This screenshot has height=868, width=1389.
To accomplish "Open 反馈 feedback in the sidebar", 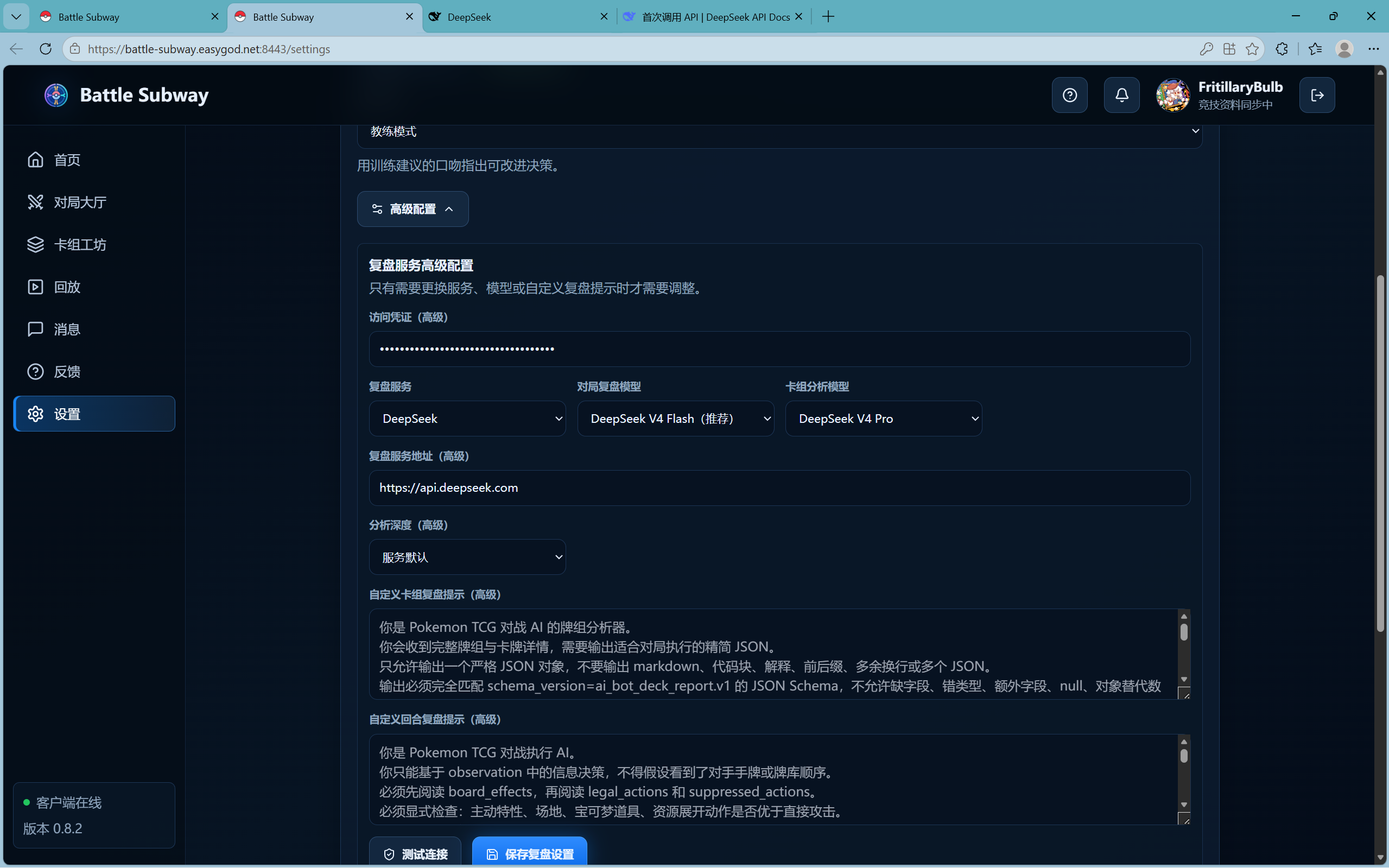I will pos(94,371).
